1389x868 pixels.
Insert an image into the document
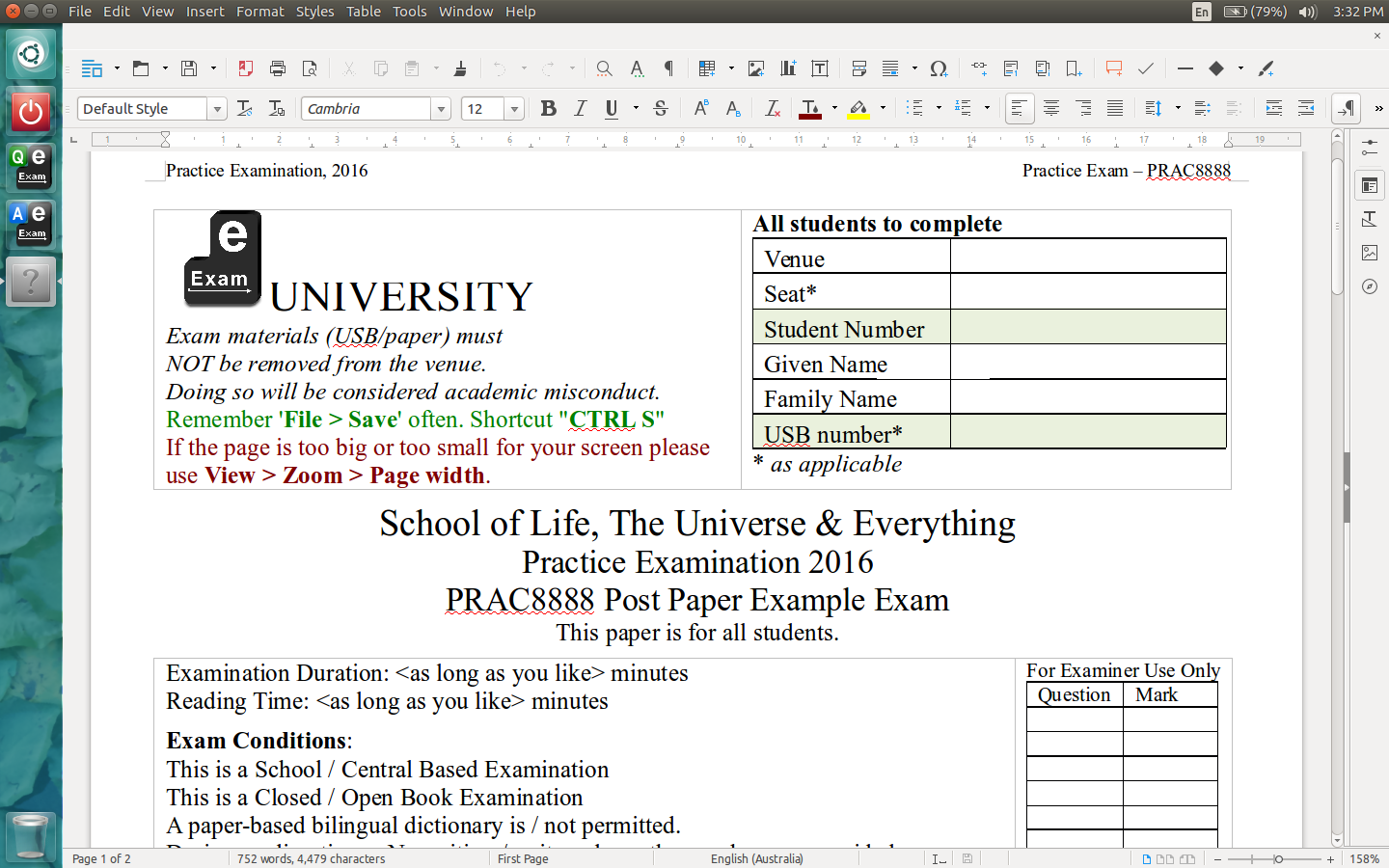756,68
